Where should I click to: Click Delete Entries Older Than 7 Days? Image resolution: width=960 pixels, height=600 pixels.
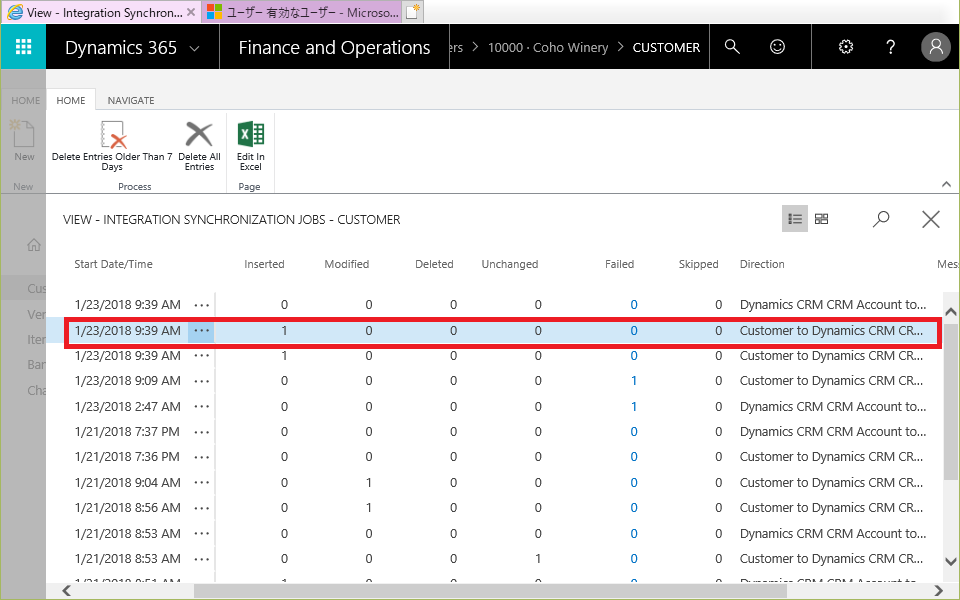(112, 146)
